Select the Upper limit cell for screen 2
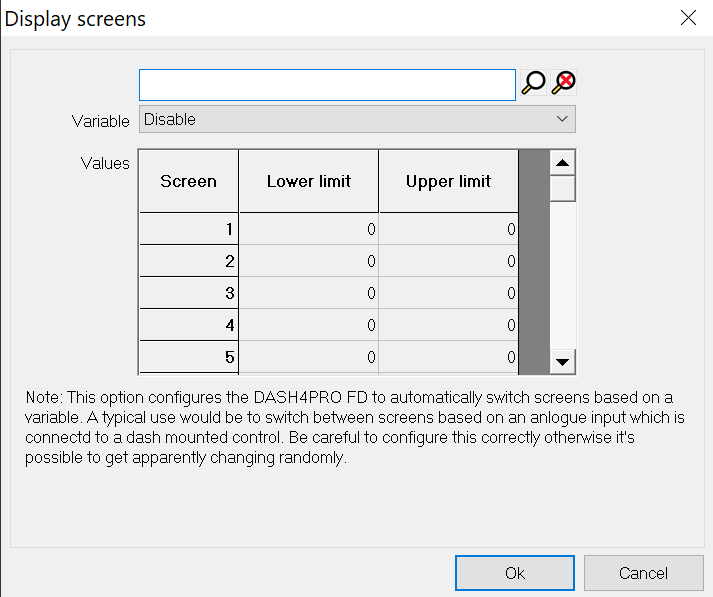This screenshot has width=713, height=597. [448, 261]
